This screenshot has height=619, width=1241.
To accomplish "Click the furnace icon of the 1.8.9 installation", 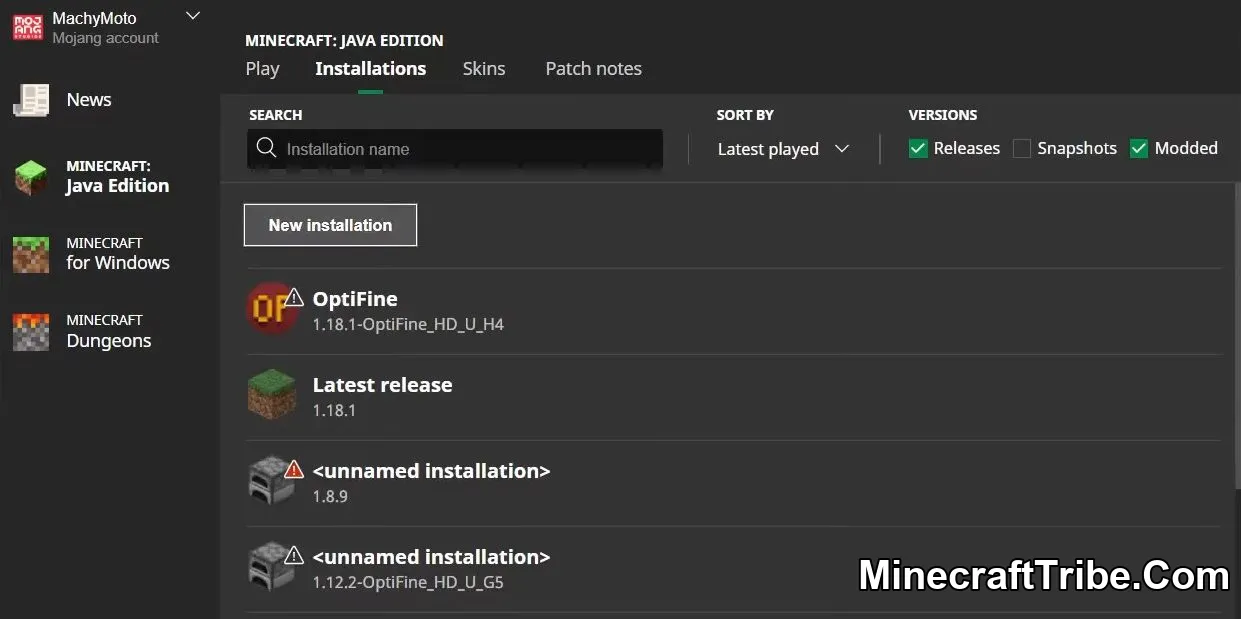I will [x=270, y=481].
